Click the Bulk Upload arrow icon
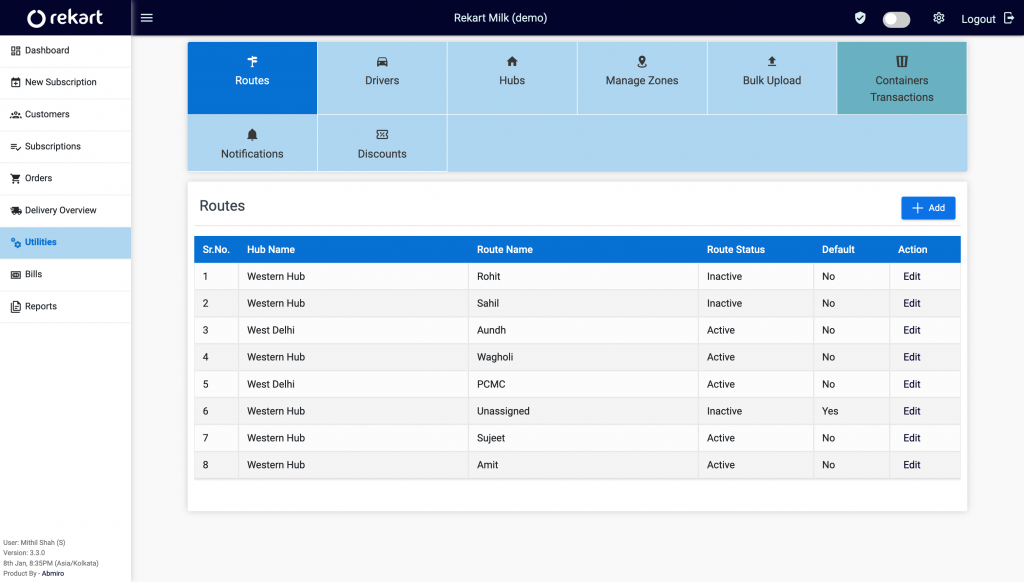The image size is (1024, 582). click(x=772, y=61)
